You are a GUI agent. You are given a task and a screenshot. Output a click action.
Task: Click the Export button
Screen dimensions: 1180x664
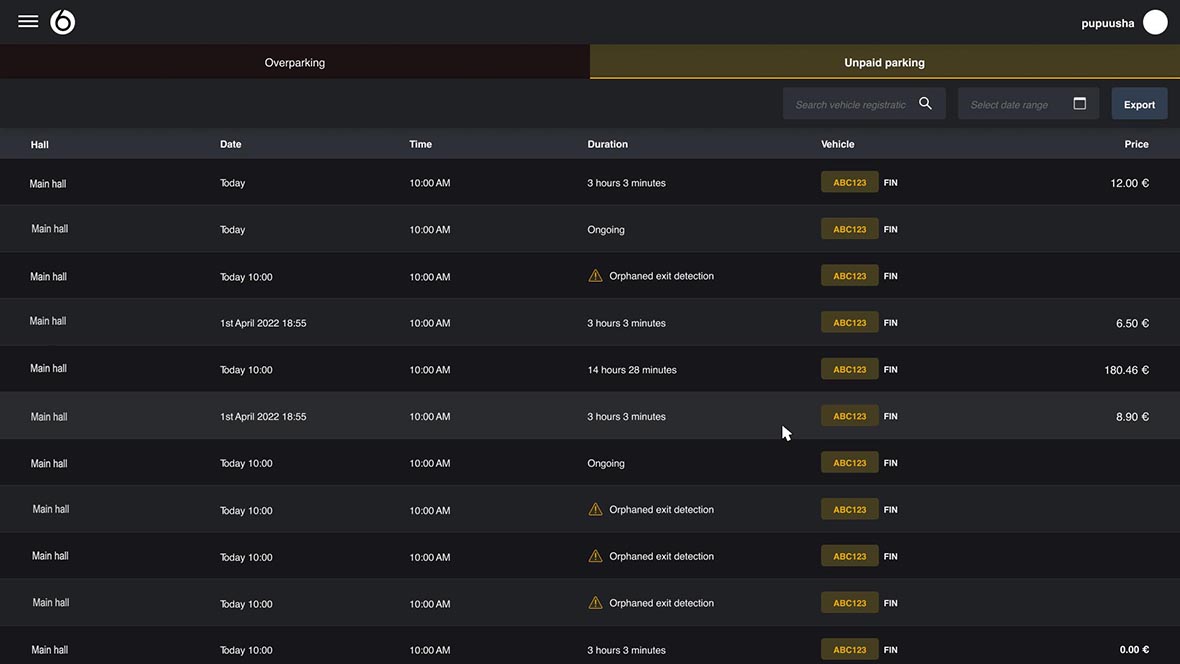(1139, 103)
